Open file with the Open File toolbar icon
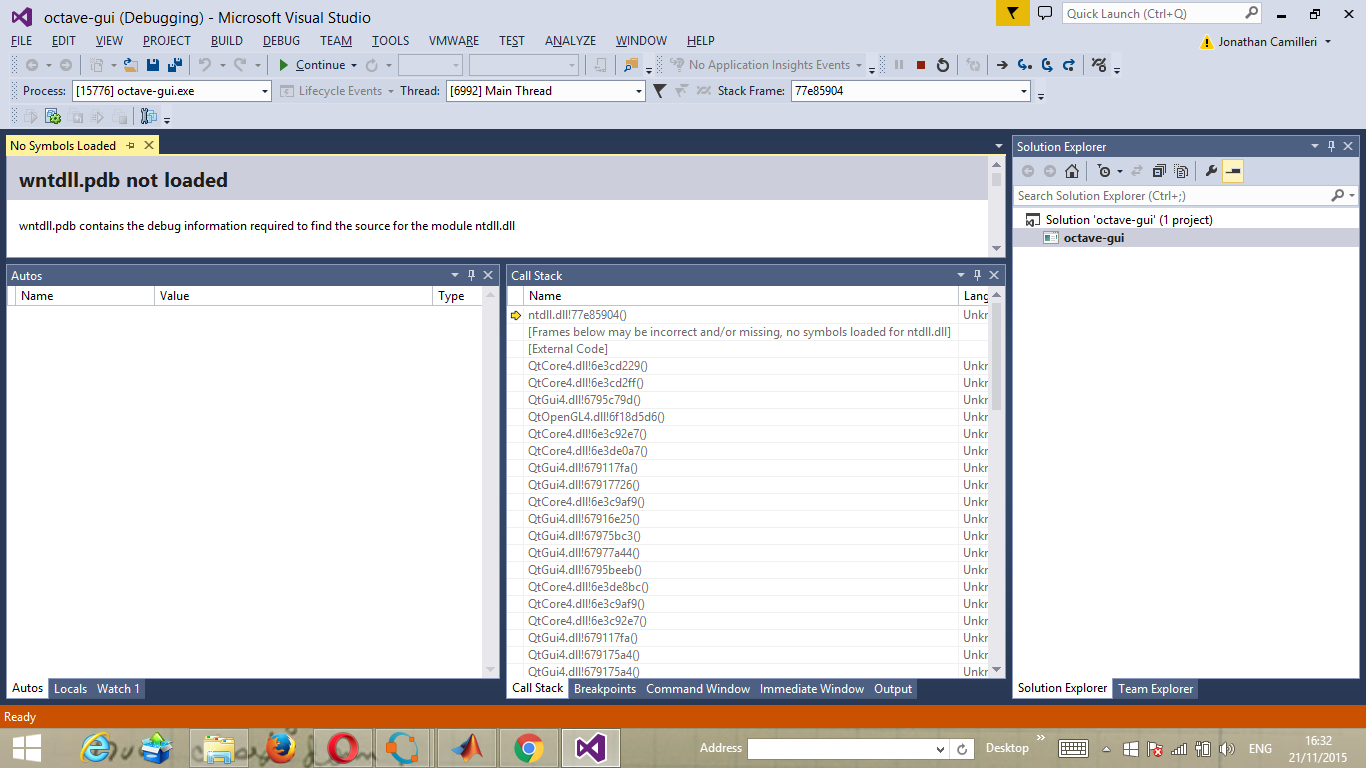The width and height of the screenshot is (1366, 768). (x=130, y=65)
